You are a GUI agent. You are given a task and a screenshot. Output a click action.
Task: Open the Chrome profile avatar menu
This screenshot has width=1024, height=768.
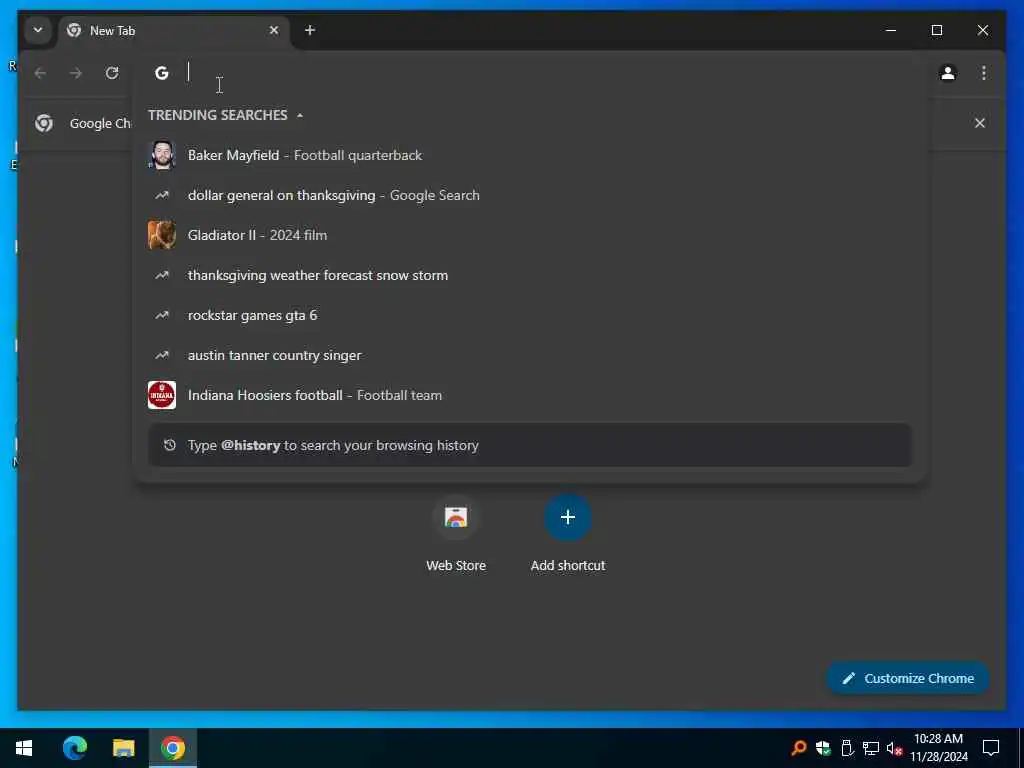948,73
